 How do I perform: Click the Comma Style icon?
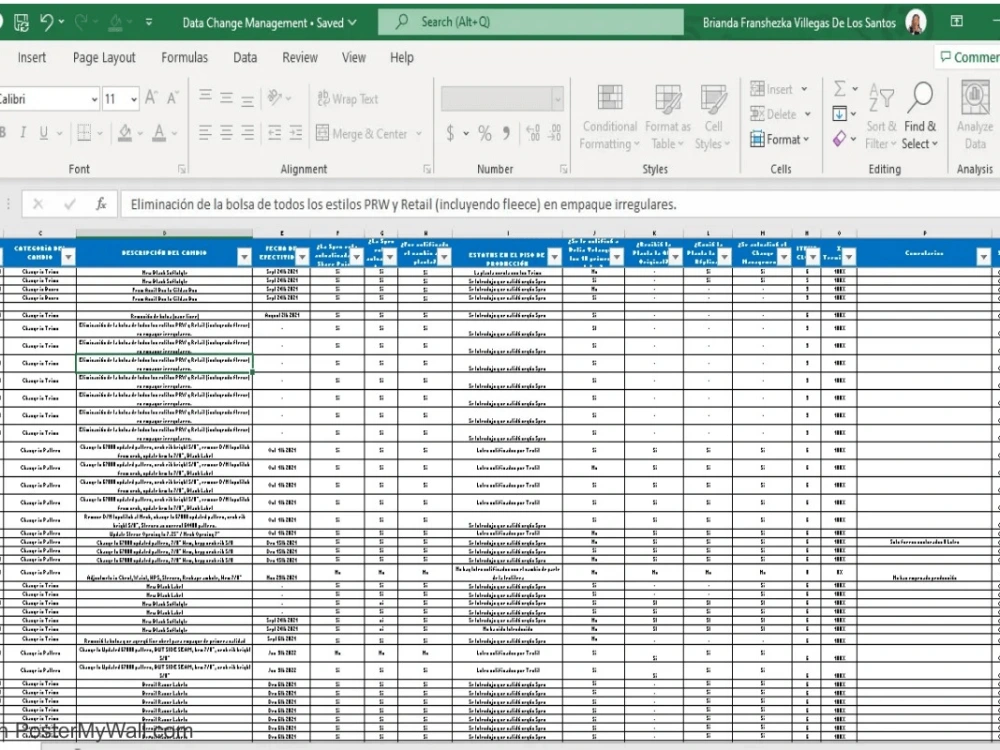pyautogui.click(x=506, y=133)
